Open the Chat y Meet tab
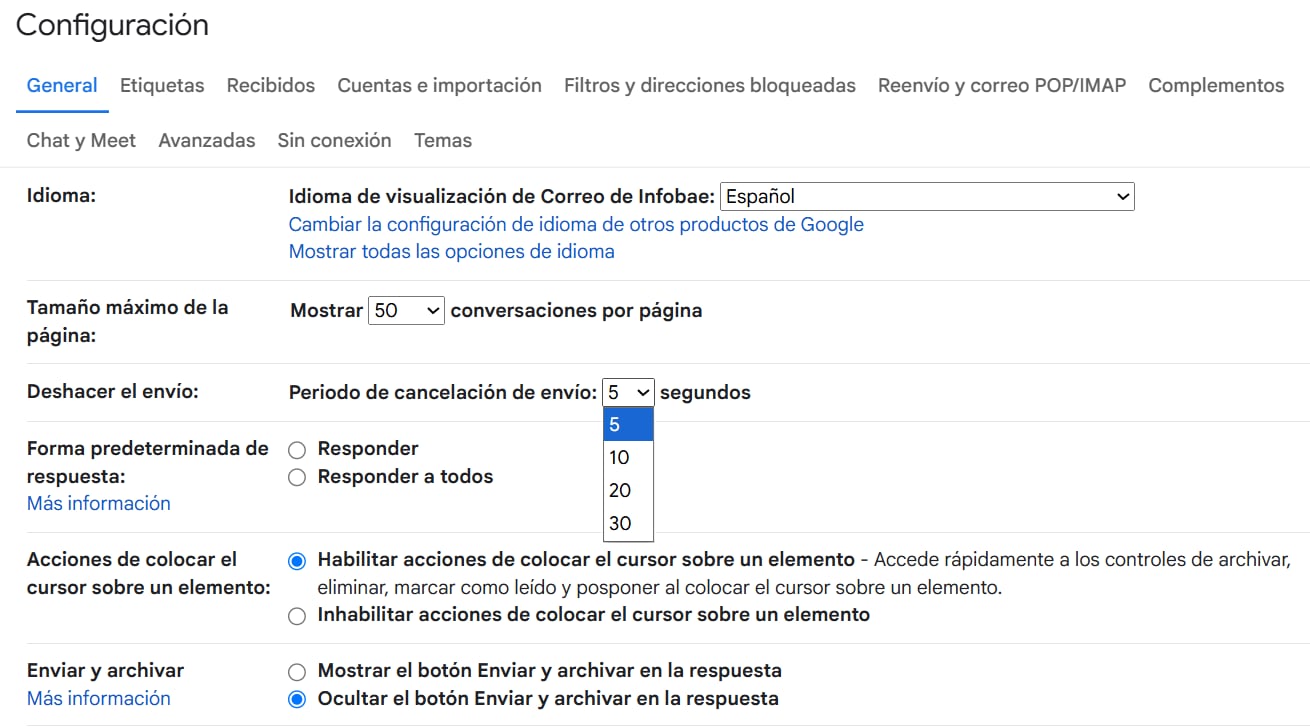The height and width of the screenshot is (727, 1310). coord(81,141)
